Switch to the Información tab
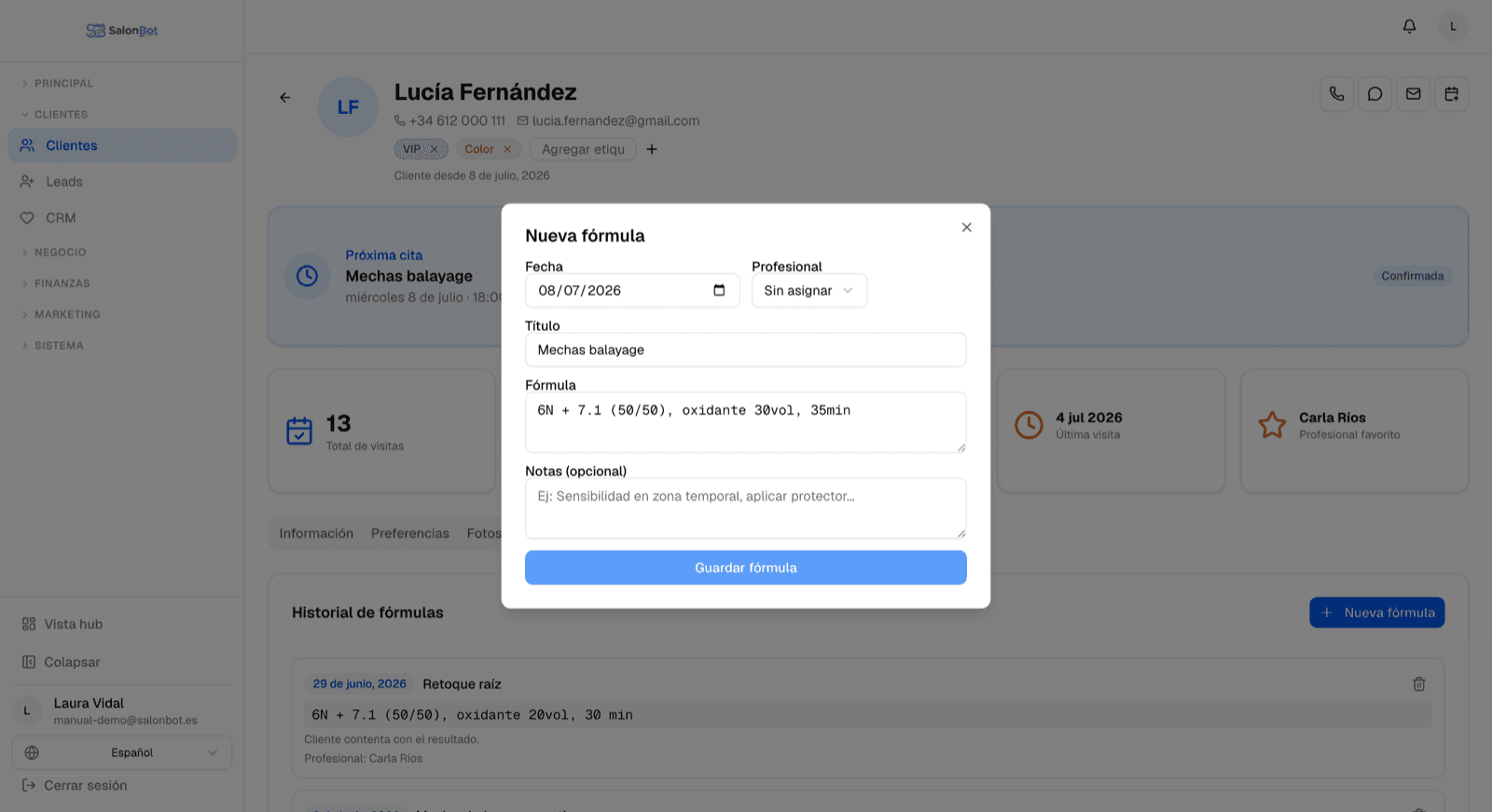 316,533
